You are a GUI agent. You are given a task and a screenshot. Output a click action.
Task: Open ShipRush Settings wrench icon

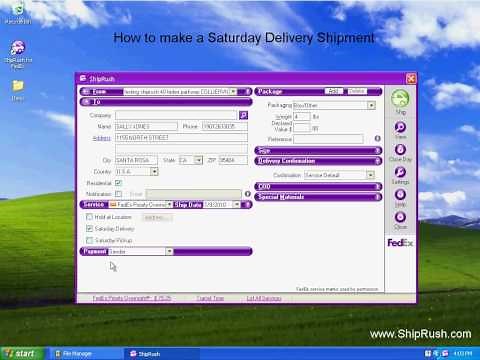400,172
